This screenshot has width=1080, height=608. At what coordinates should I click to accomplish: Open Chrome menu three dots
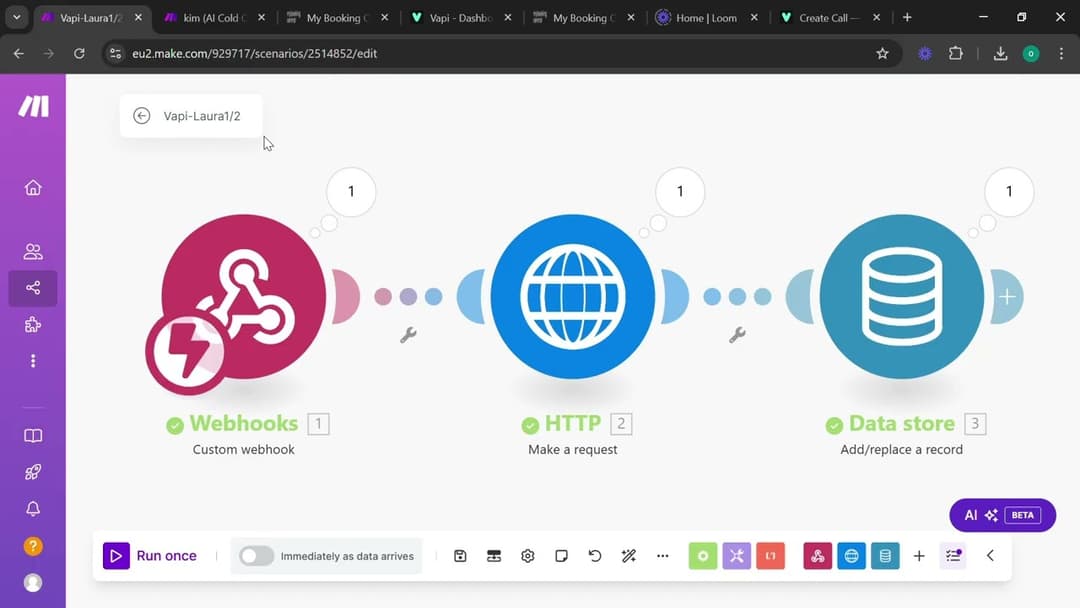pos(1061,54)
